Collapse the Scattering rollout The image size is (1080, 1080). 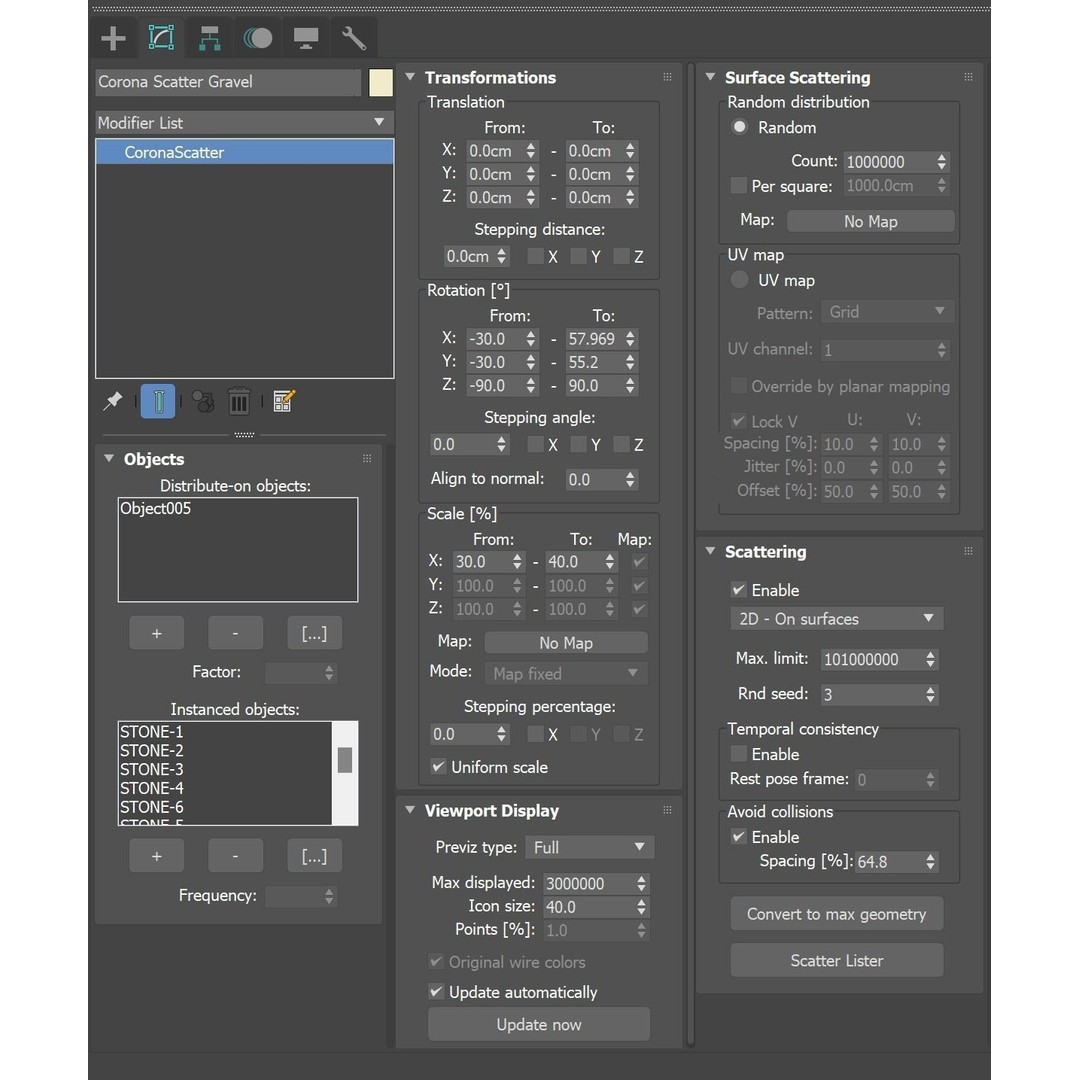(710, 551)
